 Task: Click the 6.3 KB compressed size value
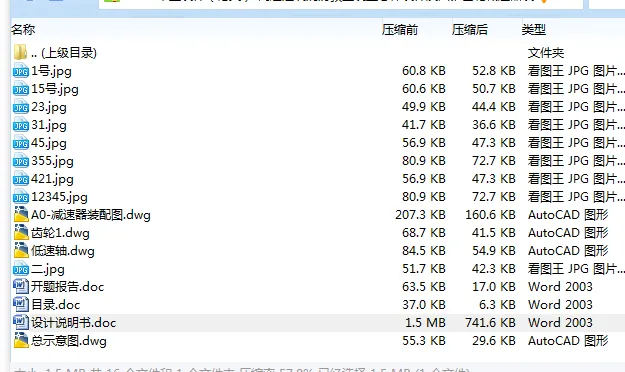(x=497, y=304)
